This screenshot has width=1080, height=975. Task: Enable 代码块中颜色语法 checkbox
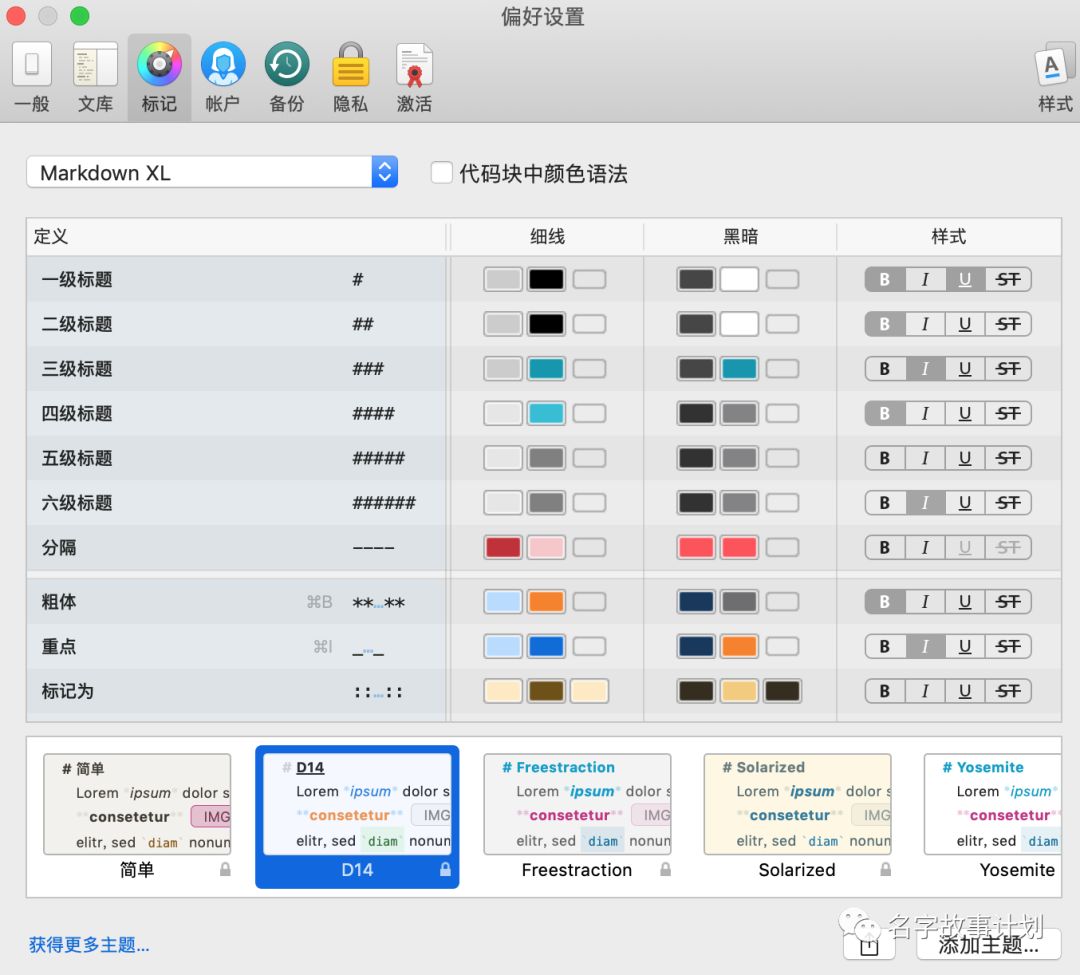click(441, 171)
